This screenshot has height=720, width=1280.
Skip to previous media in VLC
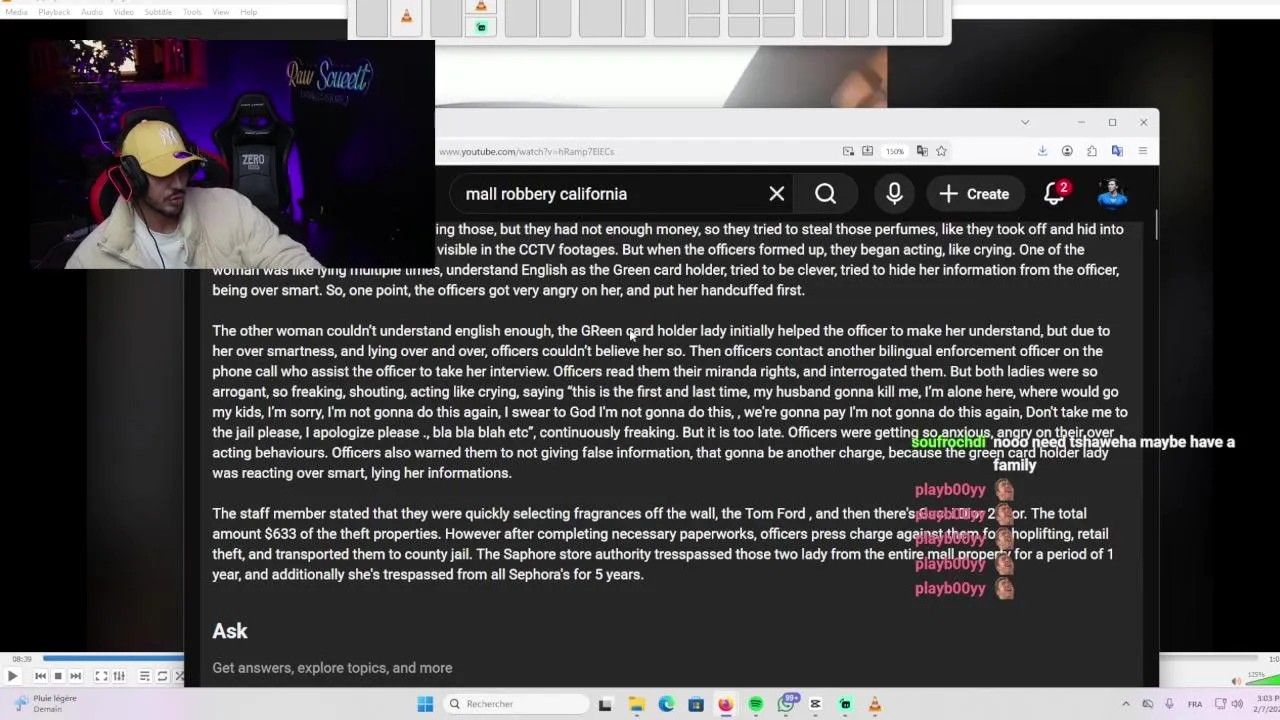point(40,676)
